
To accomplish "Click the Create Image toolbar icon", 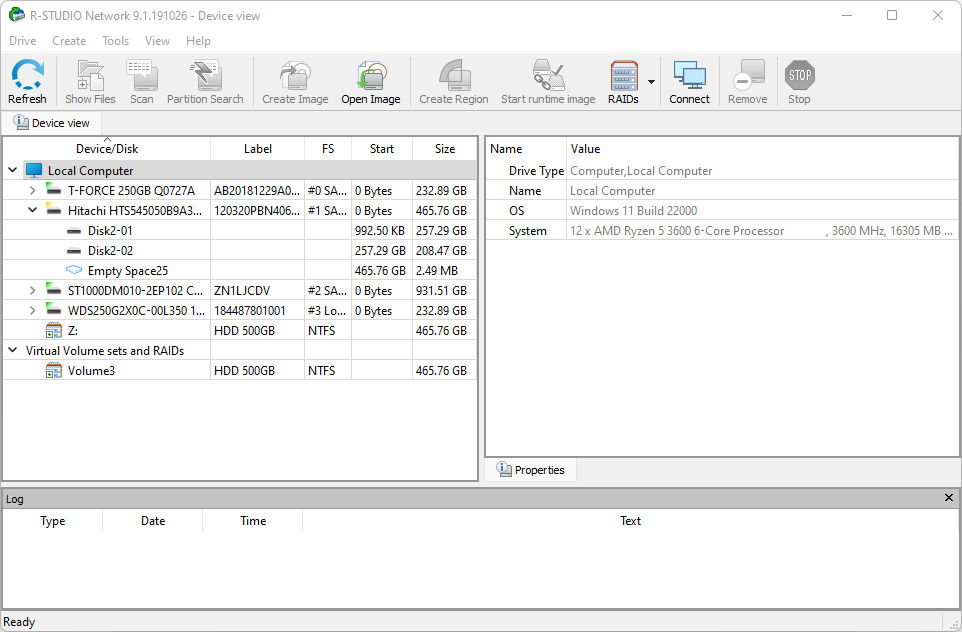I will point(295,76).
